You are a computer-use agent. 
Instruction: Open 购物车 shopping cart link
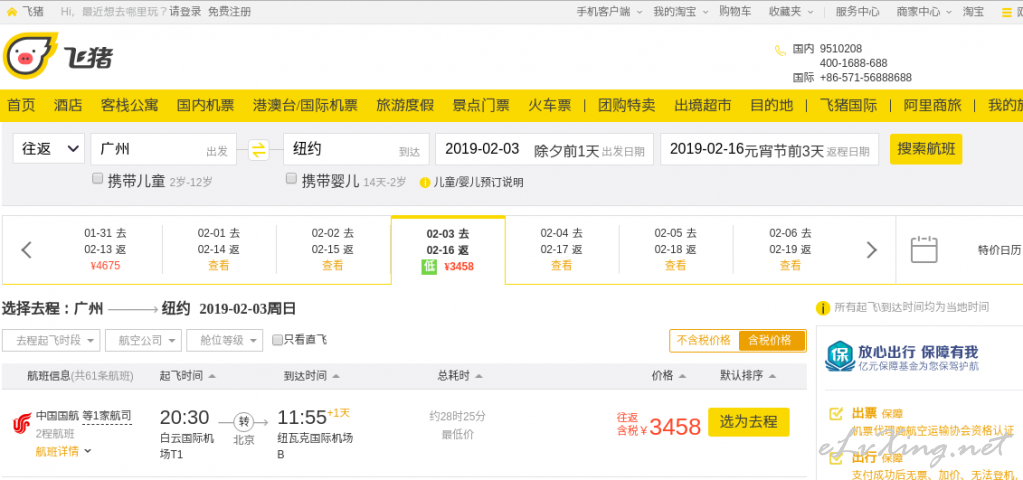point(735,12)
